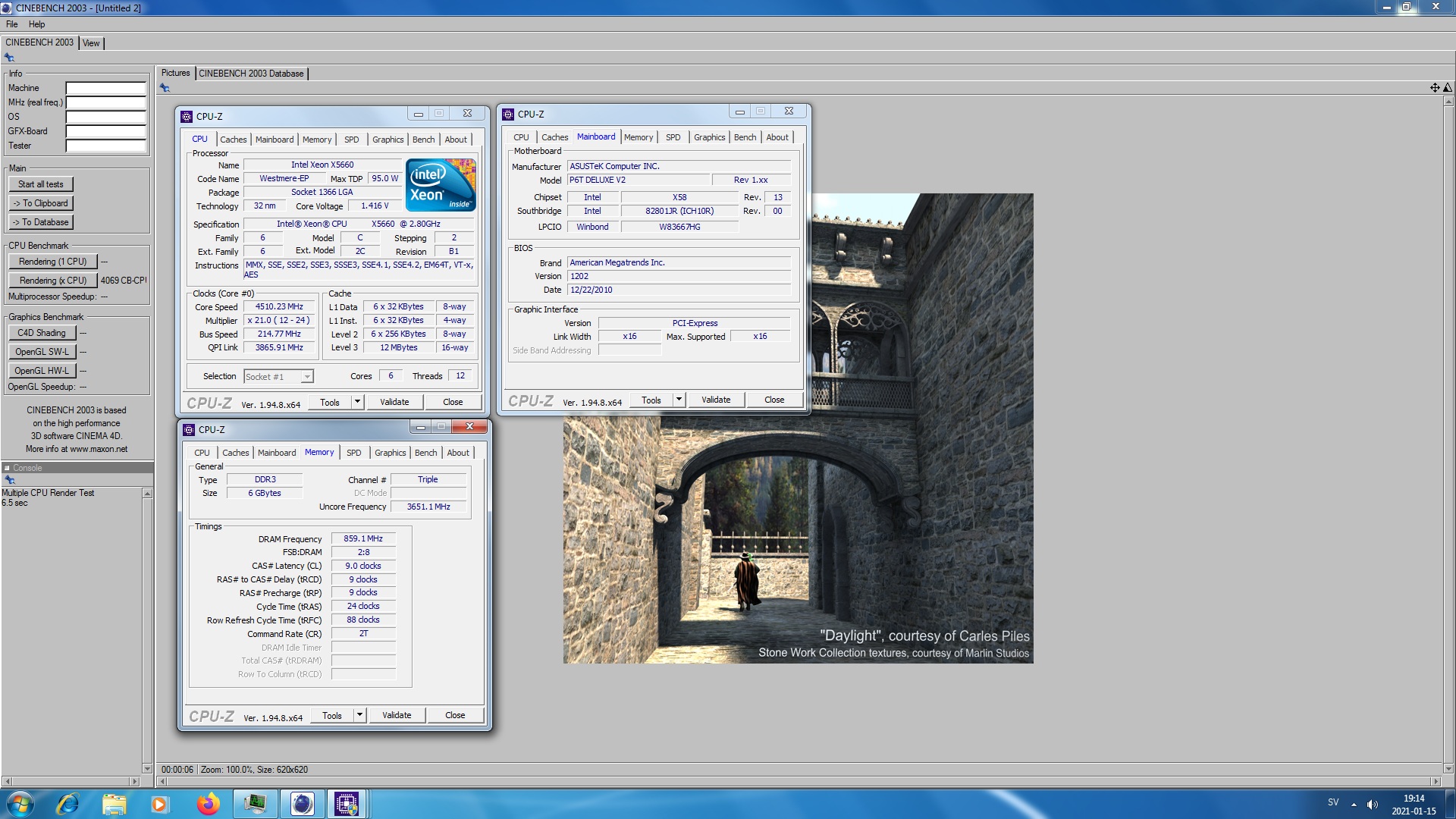Open Windows Start menu orb
Image resolution: width=1456 pixels, height=819 pixels.
tap(19, 804)
